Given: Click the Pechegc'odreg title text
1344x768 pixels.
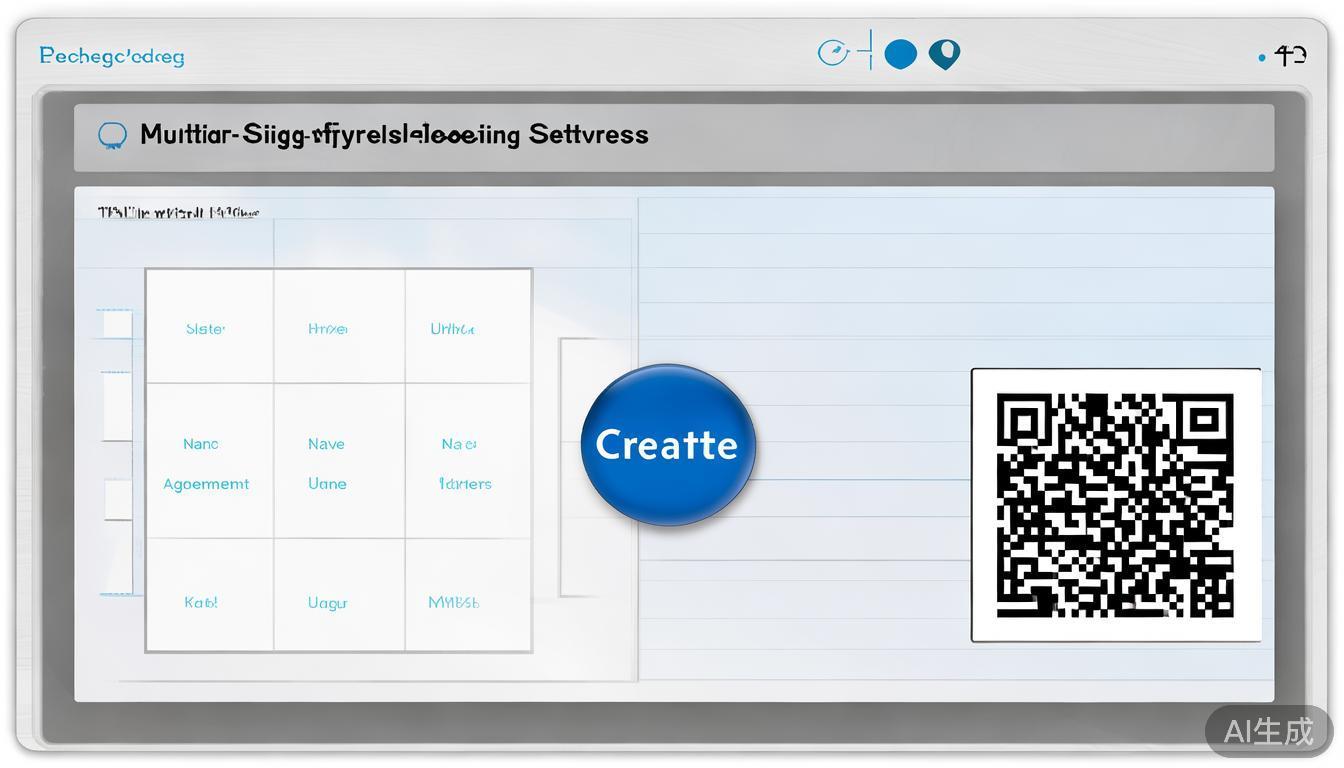Looking at the screenshot, I should coord(112,56).
